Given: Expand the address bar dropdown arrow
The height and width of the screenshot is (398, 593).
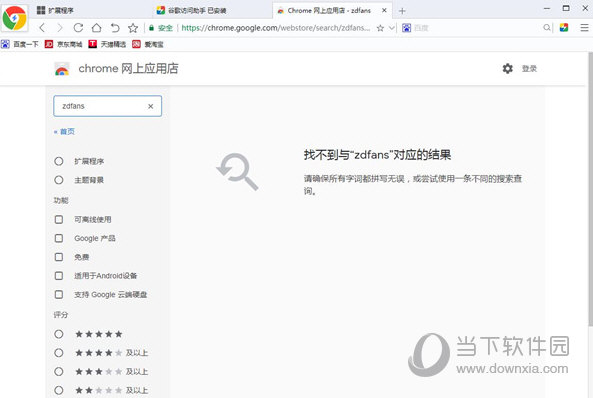Looking at the screenshot, I should coord(392,28).
